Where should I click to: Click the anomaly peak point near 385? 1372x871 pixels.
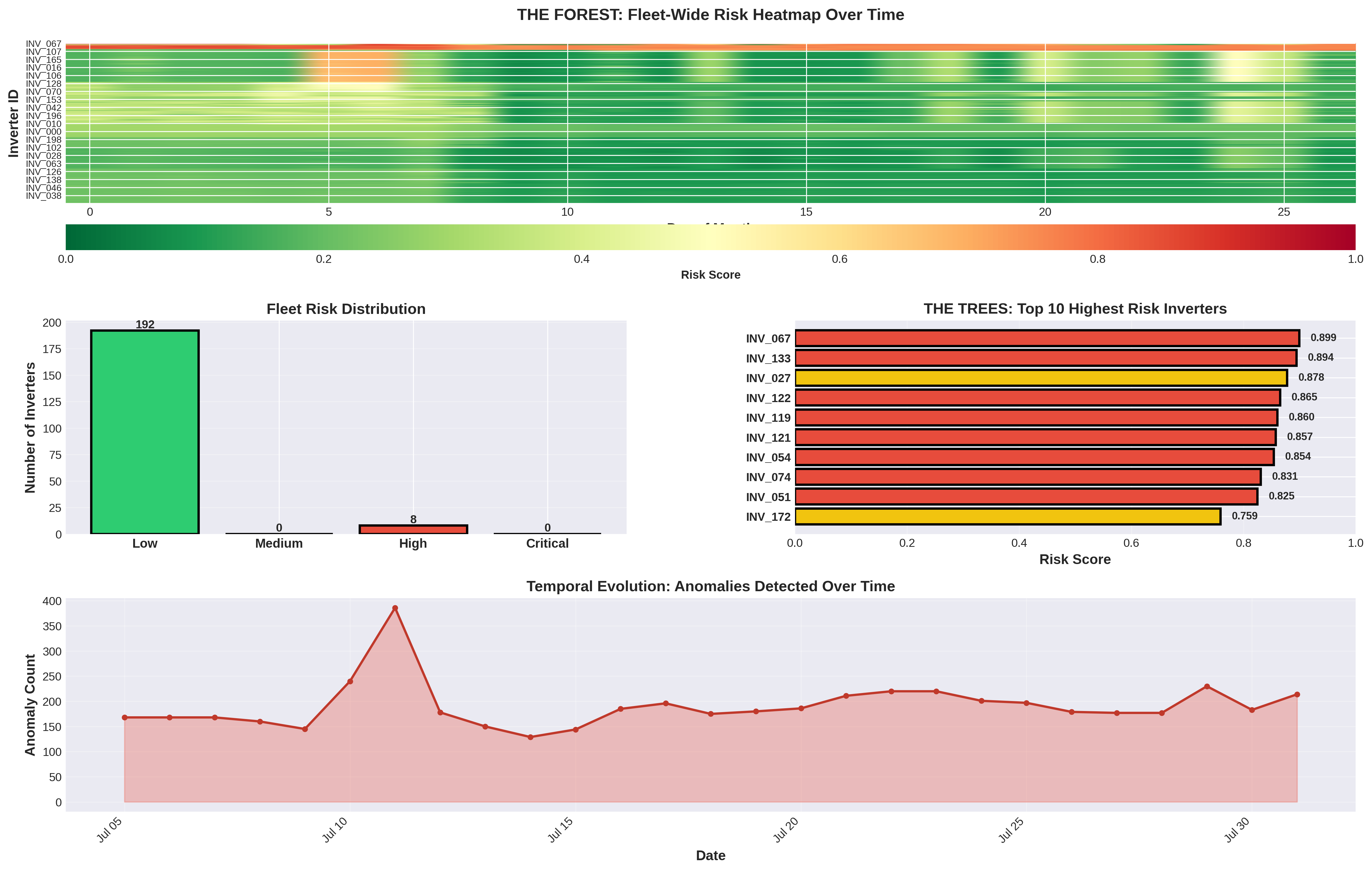(x=395, y=608)
